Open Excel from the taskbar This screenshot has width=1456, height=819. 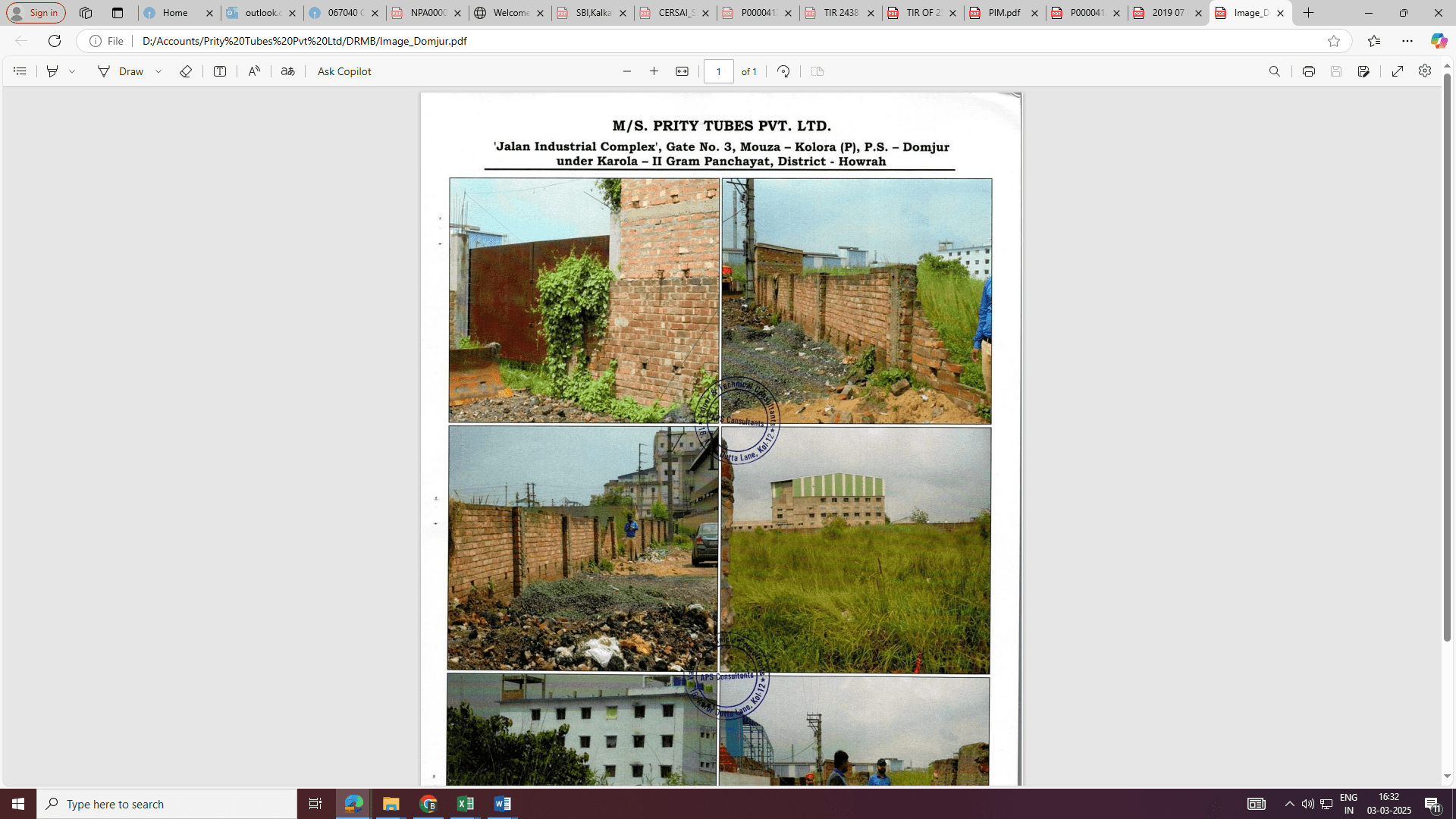click(466, 804)
